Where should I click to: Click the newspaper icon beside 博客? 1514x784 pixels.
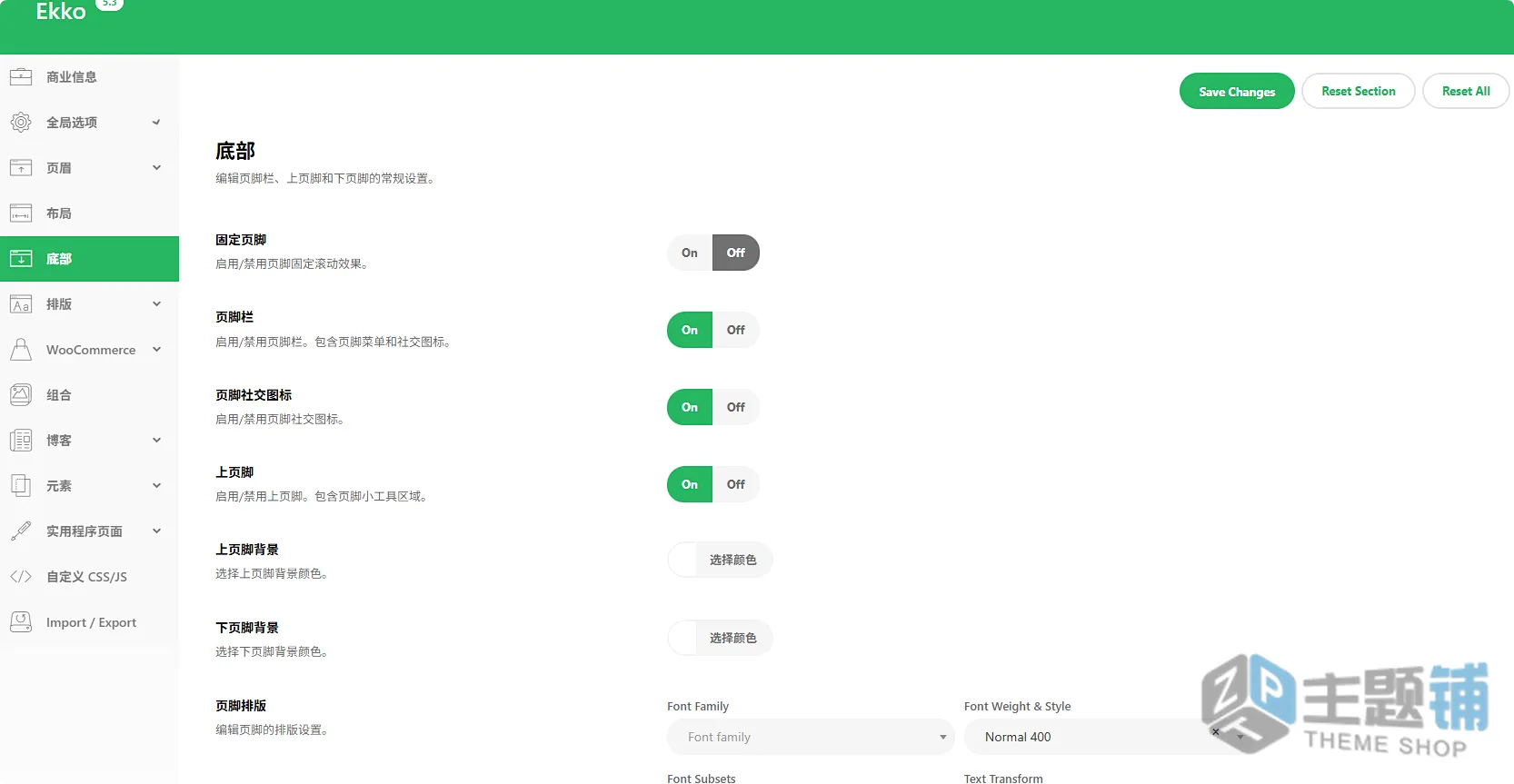(21, 441)
